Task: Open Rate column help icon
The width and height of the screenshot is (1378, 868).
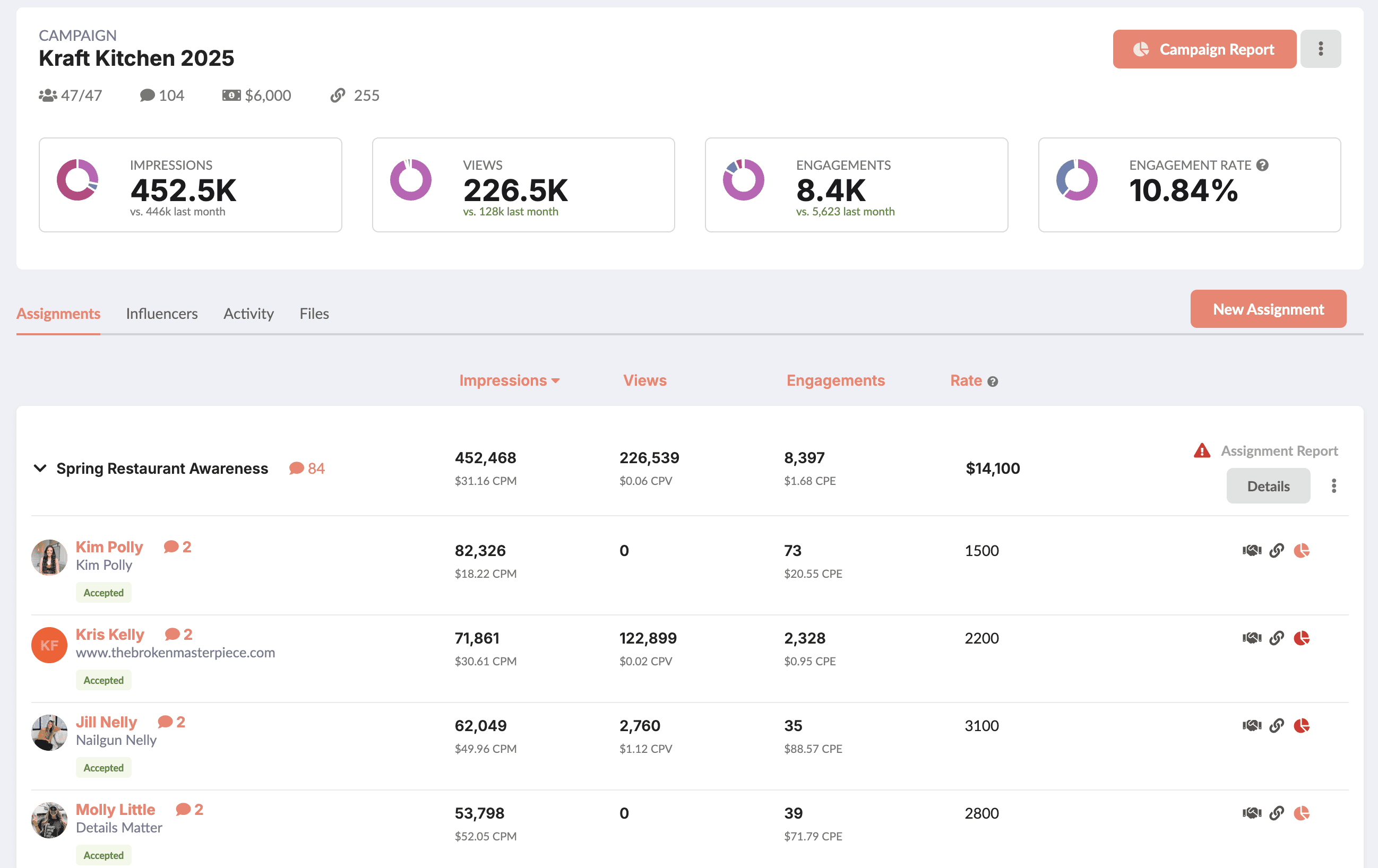Action: point(993,381)
